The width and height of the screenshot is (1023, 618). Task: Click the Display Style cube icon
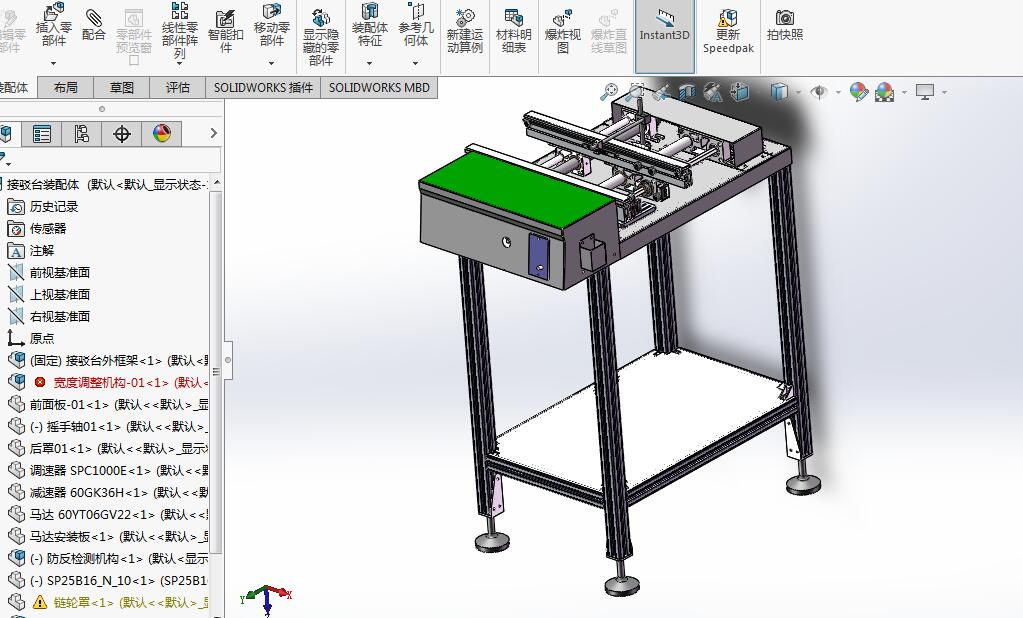pyautogui.click(x=779, y=92)
